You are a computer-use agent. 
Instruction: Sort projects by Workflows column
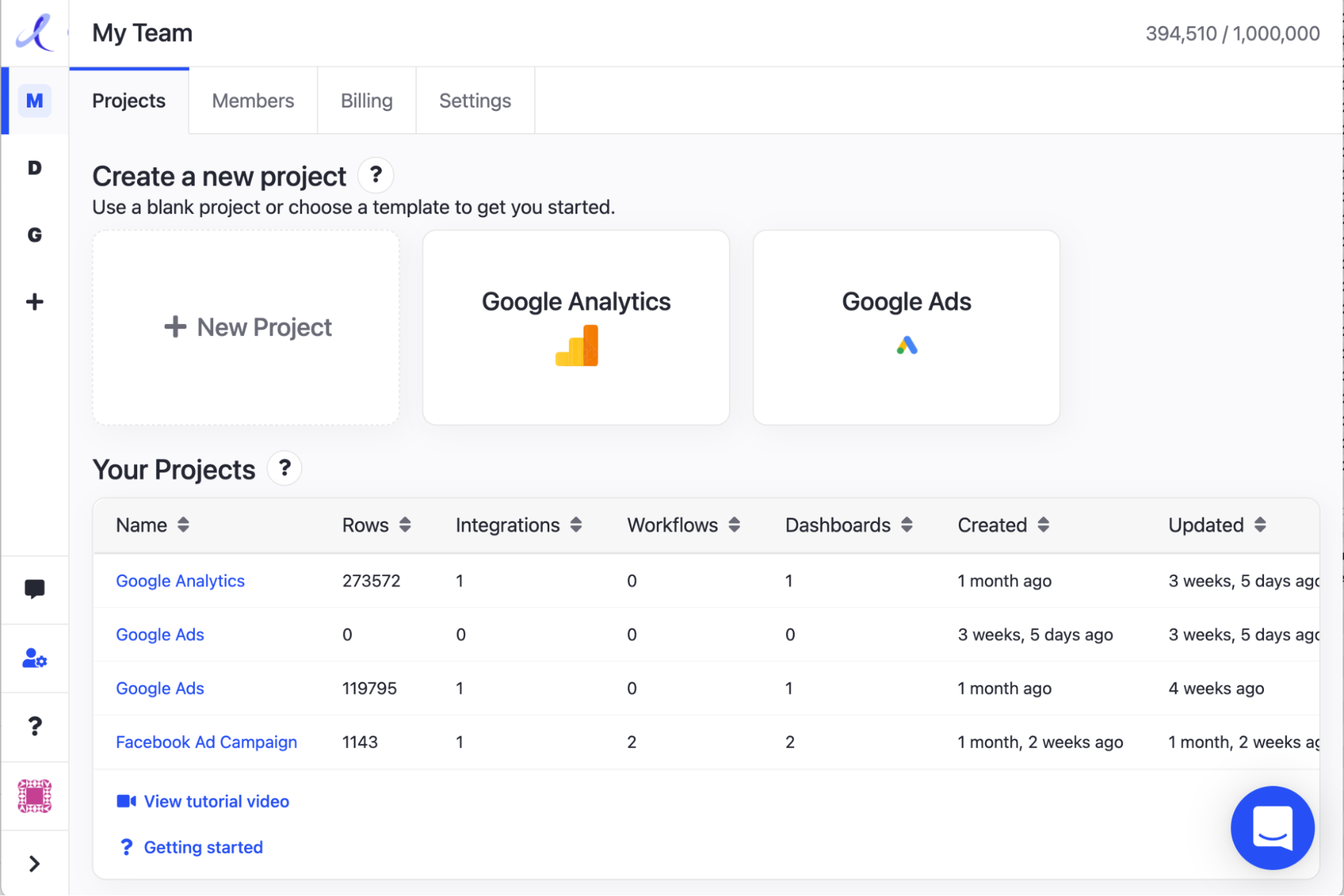click(684, 525)
